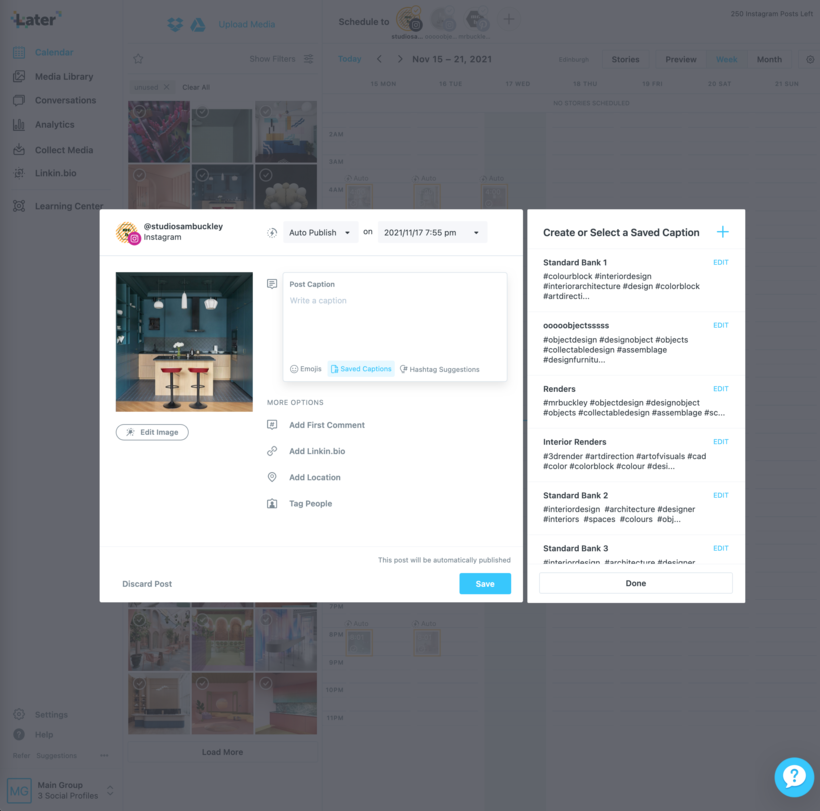This screenshot has width=820, height=811.
Task: Add another social profile with plus
Action: 508,19
